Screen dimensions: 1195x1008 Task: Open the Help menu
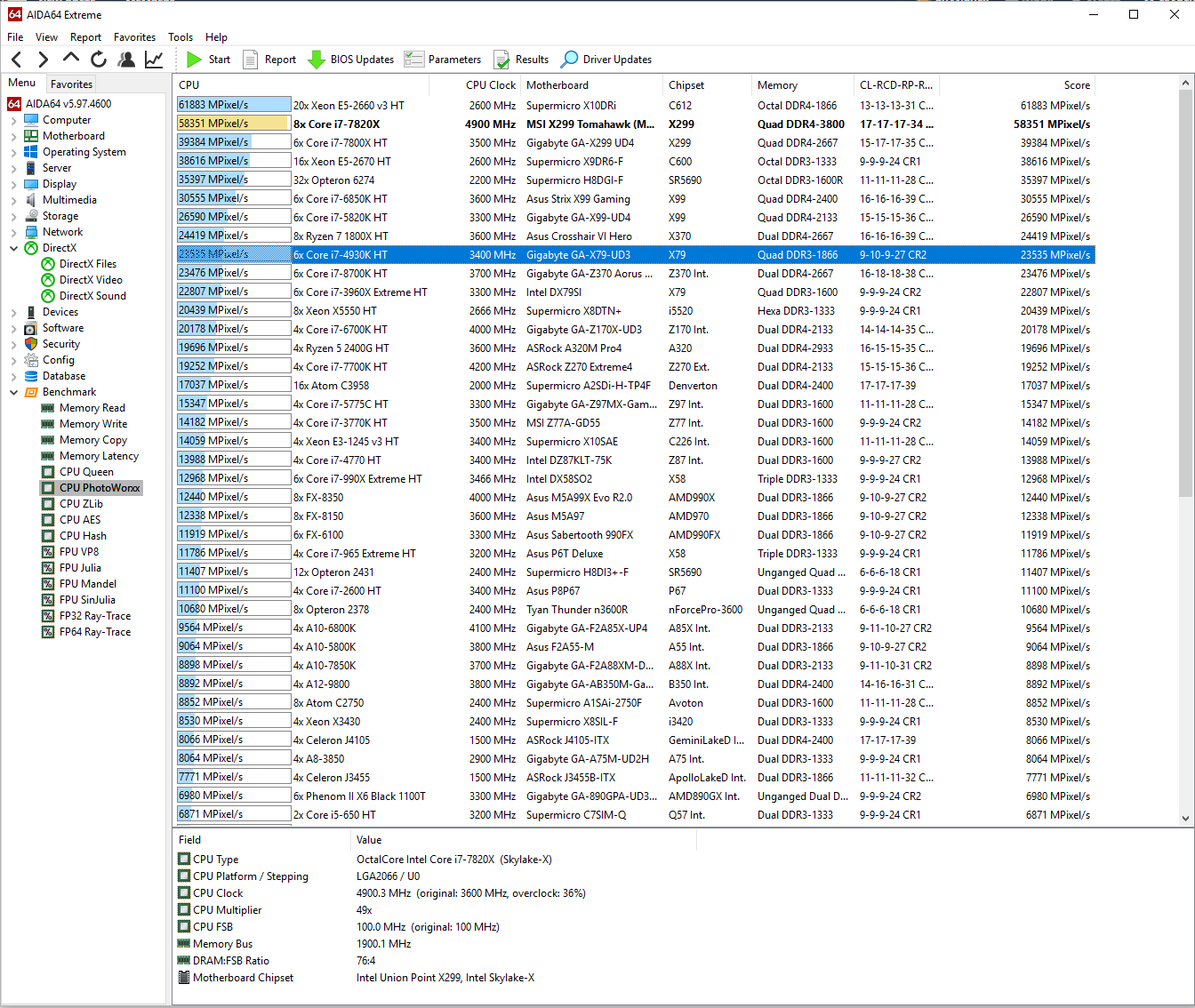click(x=216, y=37)
